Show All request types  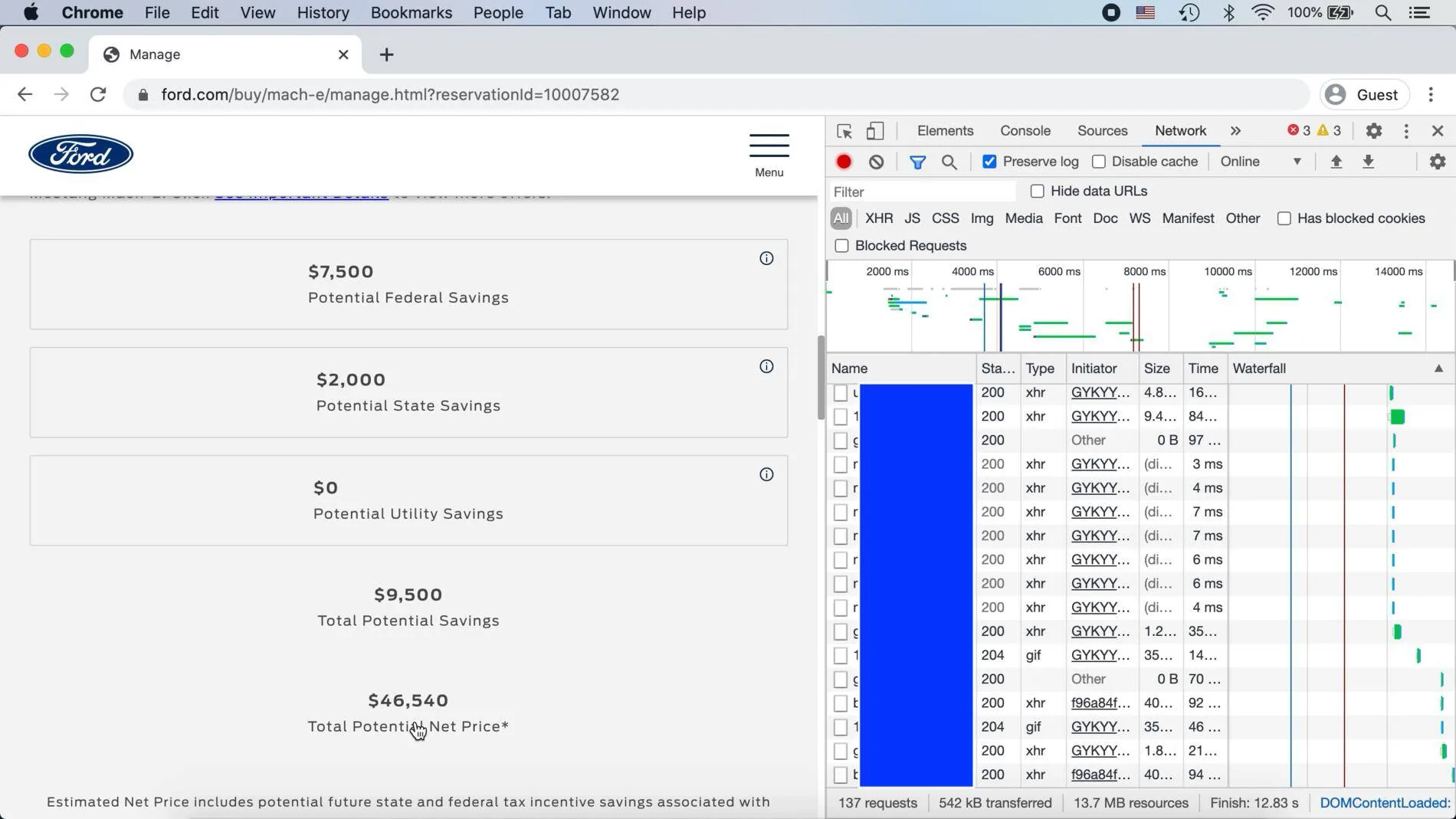tap(841, 218)
